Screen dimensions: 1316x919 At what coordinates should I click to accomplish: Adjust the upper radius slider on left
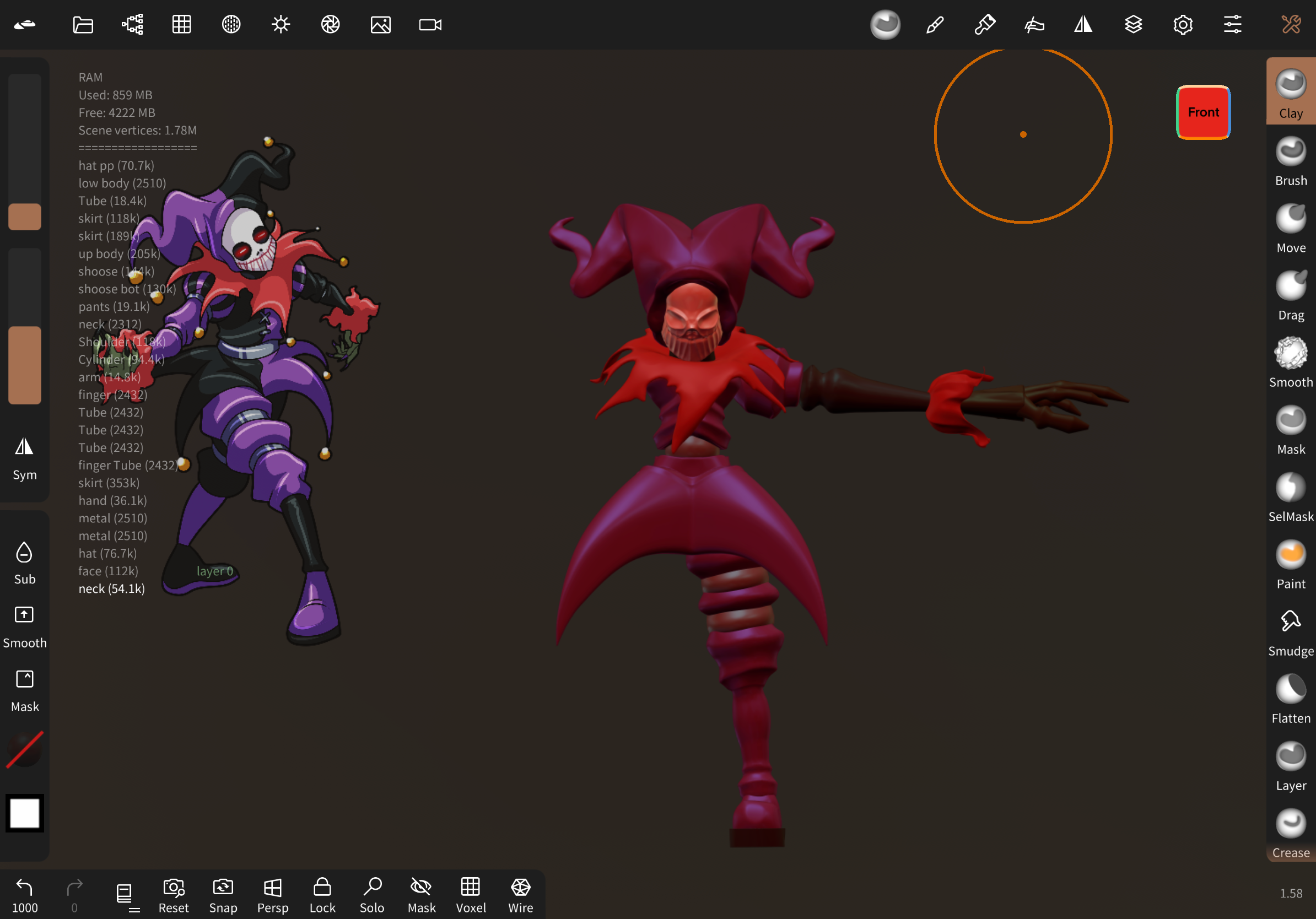coord(25,152)
